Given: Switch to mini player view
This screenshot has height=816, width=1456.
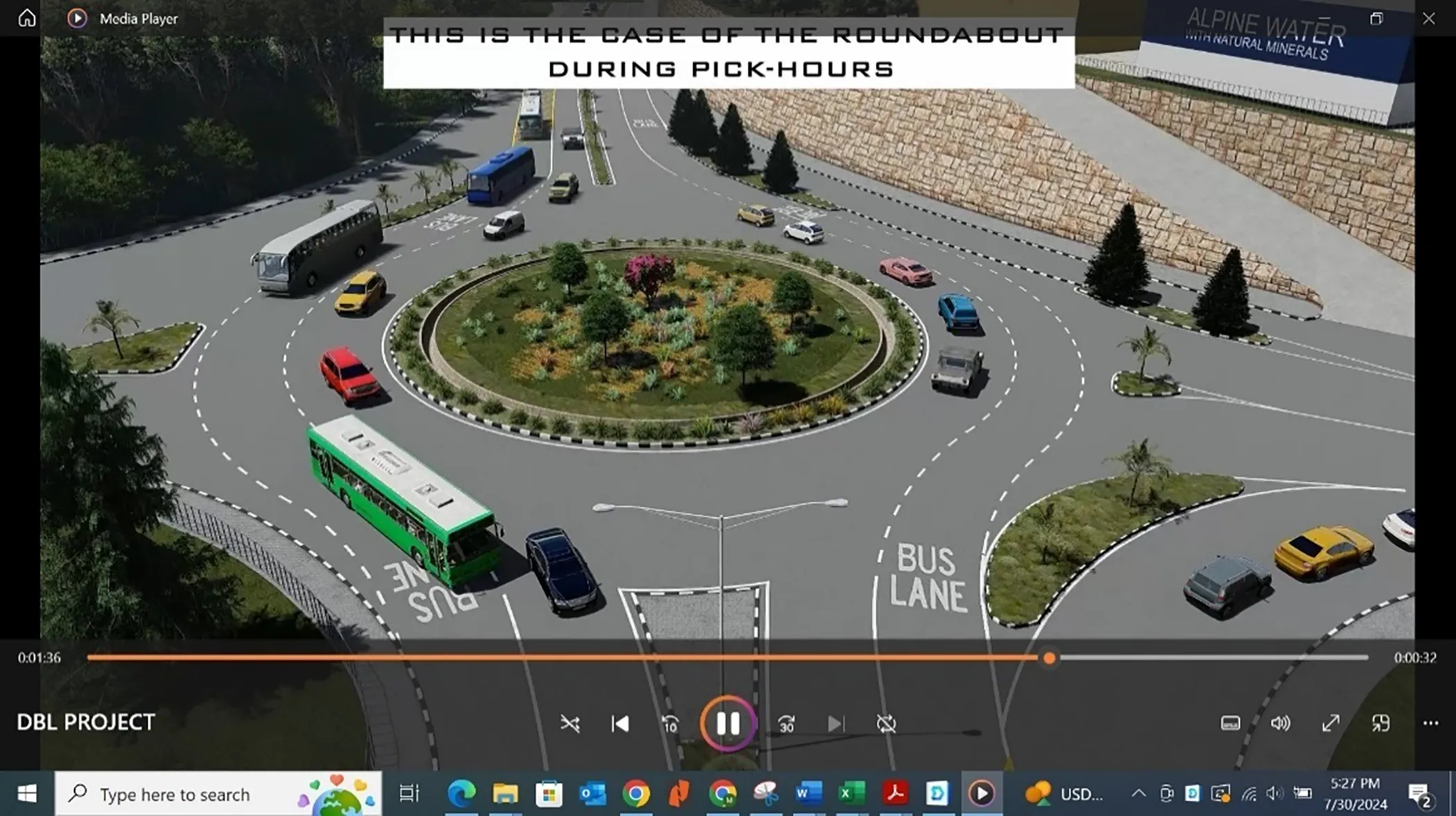Looking at the screenshot, I should point(1380,723).
